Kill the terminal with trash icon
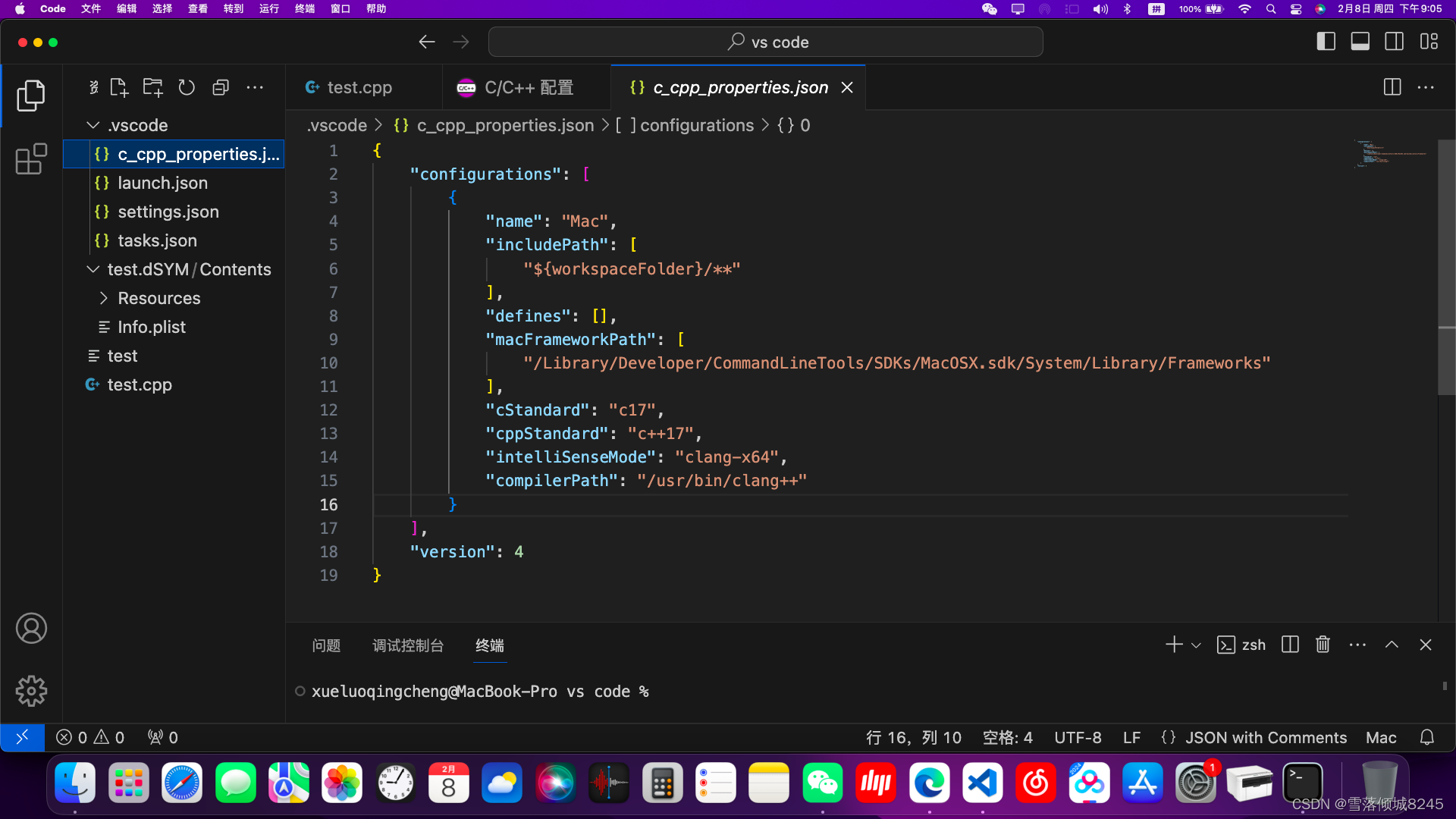Image resolution: width=1456 pixels, height=819 pixels. click(1323, 645)
